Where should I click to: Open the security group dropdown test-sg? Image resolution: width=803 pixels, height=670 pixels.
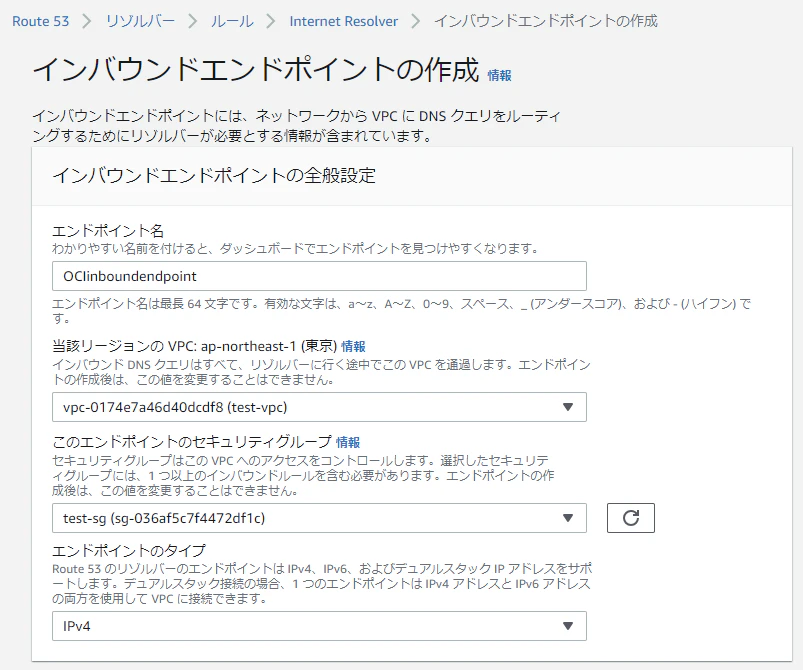point(319,518)
